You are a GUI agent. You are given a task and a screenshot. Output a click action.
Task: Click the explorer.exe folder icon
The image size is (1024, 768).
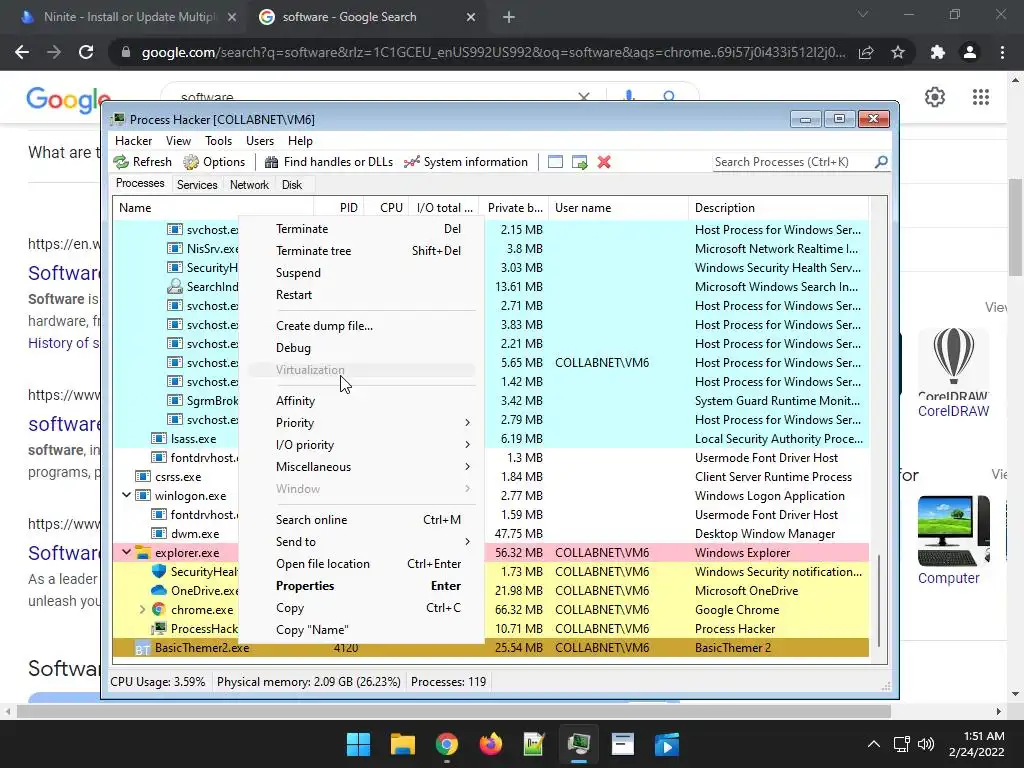tap(142, 552)
